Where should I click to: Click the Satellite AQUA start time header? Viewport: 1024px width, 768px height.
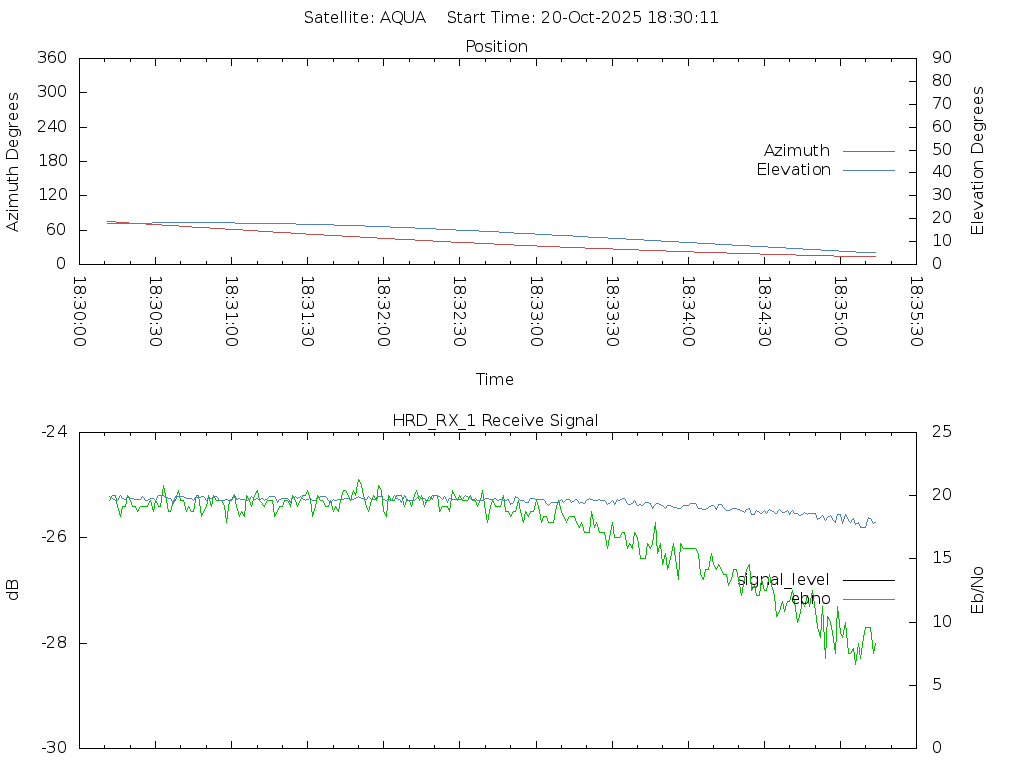click(511, 17)
